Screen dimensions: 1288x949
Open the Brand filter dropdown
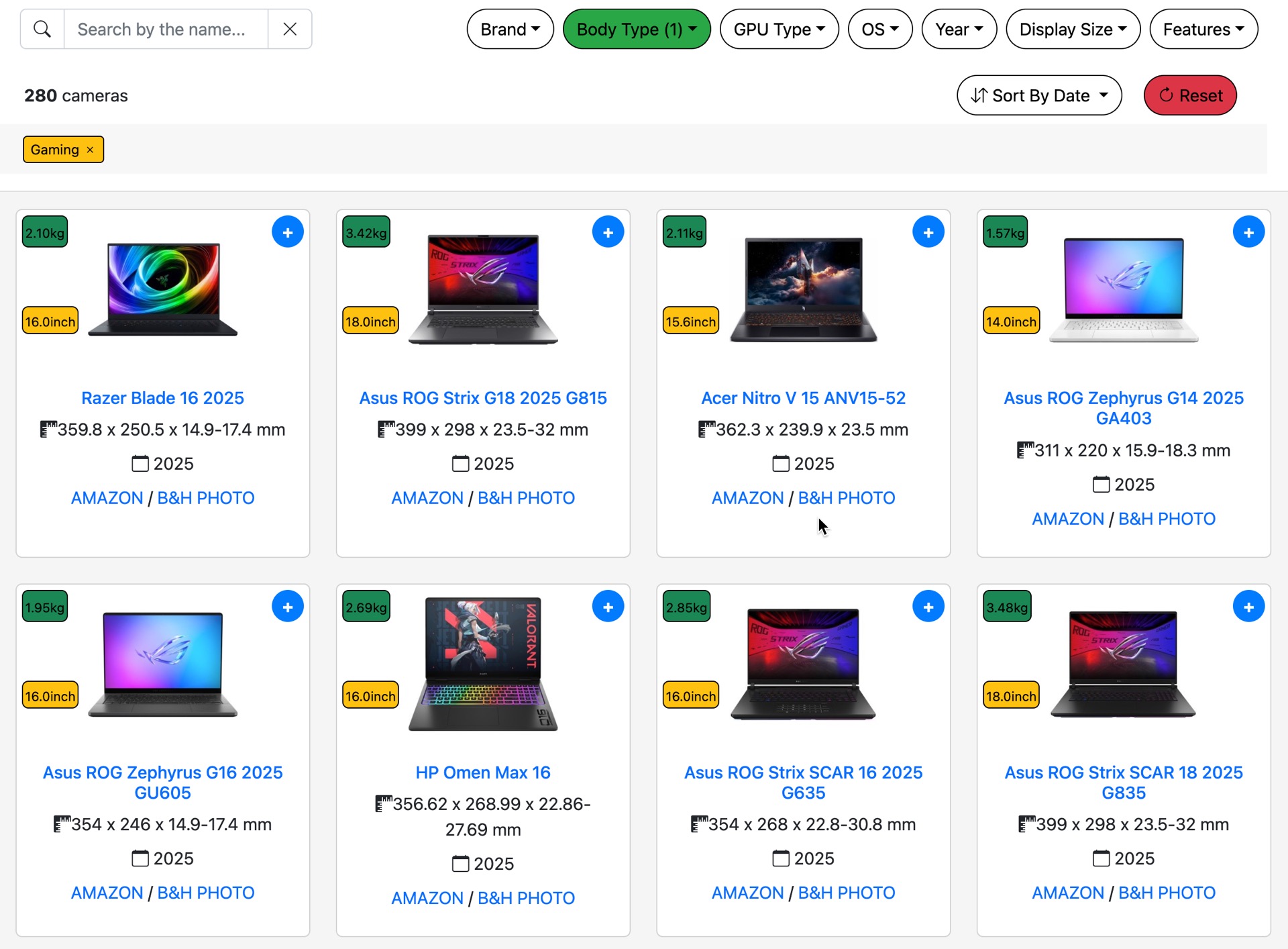(x=510, y=30)
